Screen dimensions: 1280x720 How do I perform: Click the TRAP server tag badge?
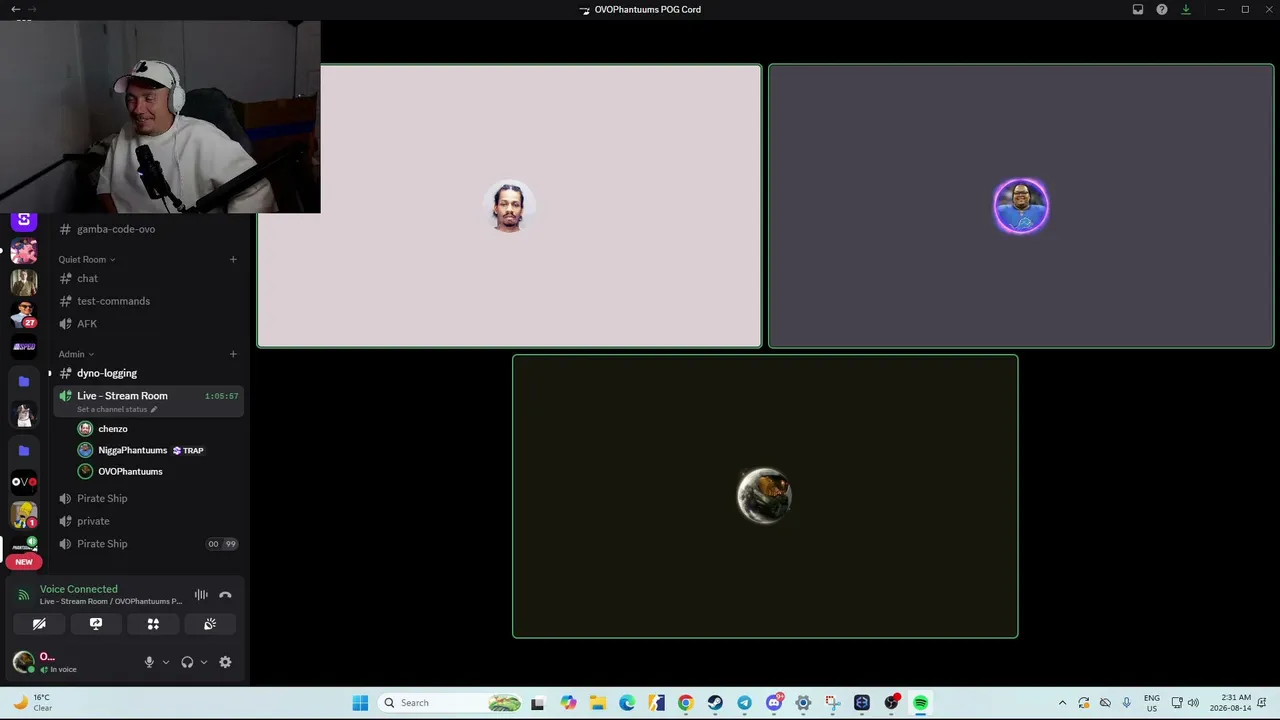coord(188,451)
